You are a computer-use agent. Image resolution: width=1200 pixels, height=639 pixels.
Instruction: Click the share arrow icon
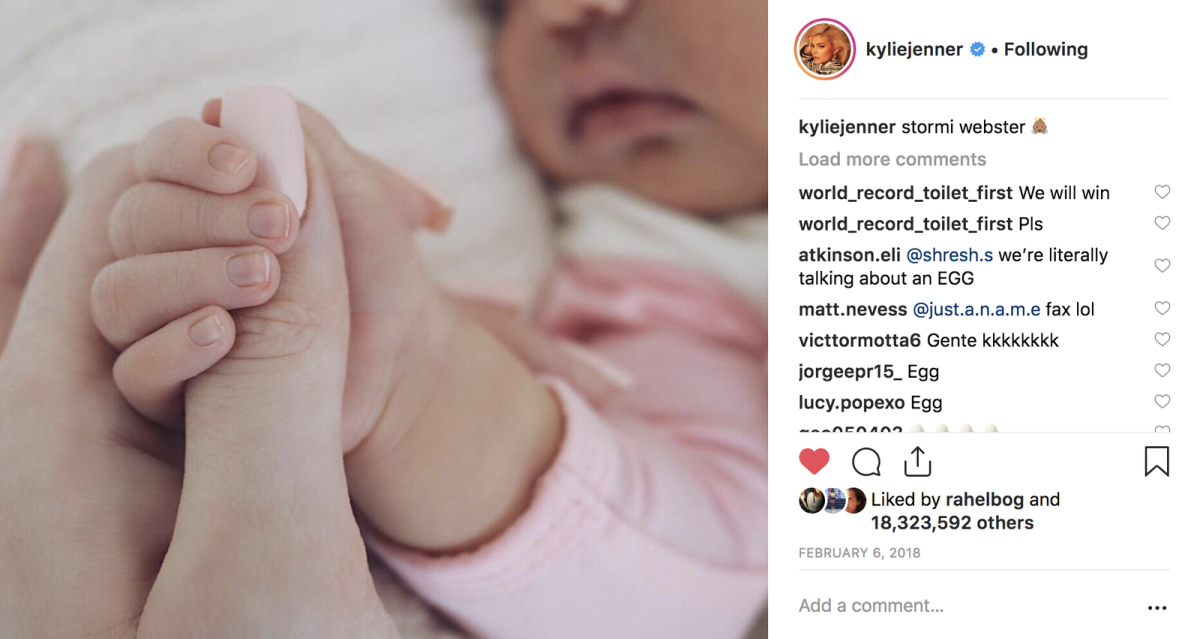[x=917, y=461]
